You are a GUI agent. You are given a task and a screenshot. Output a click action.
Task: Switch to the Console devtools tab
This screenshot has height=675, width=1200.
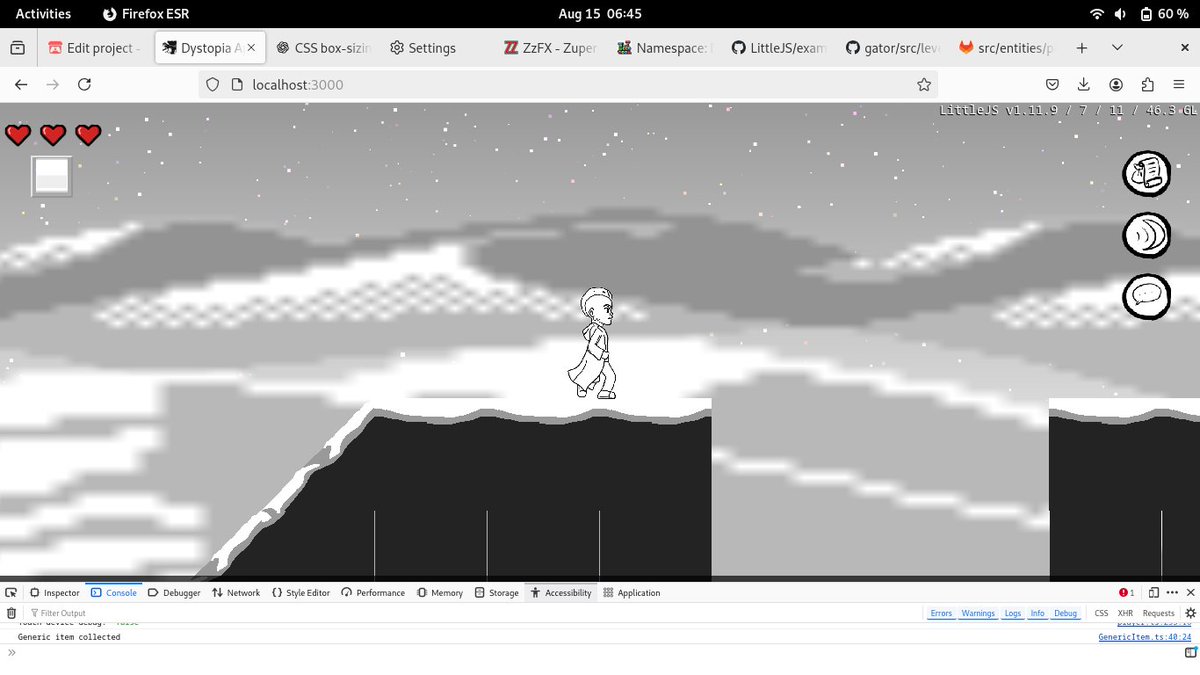click(x=113, y=593)
